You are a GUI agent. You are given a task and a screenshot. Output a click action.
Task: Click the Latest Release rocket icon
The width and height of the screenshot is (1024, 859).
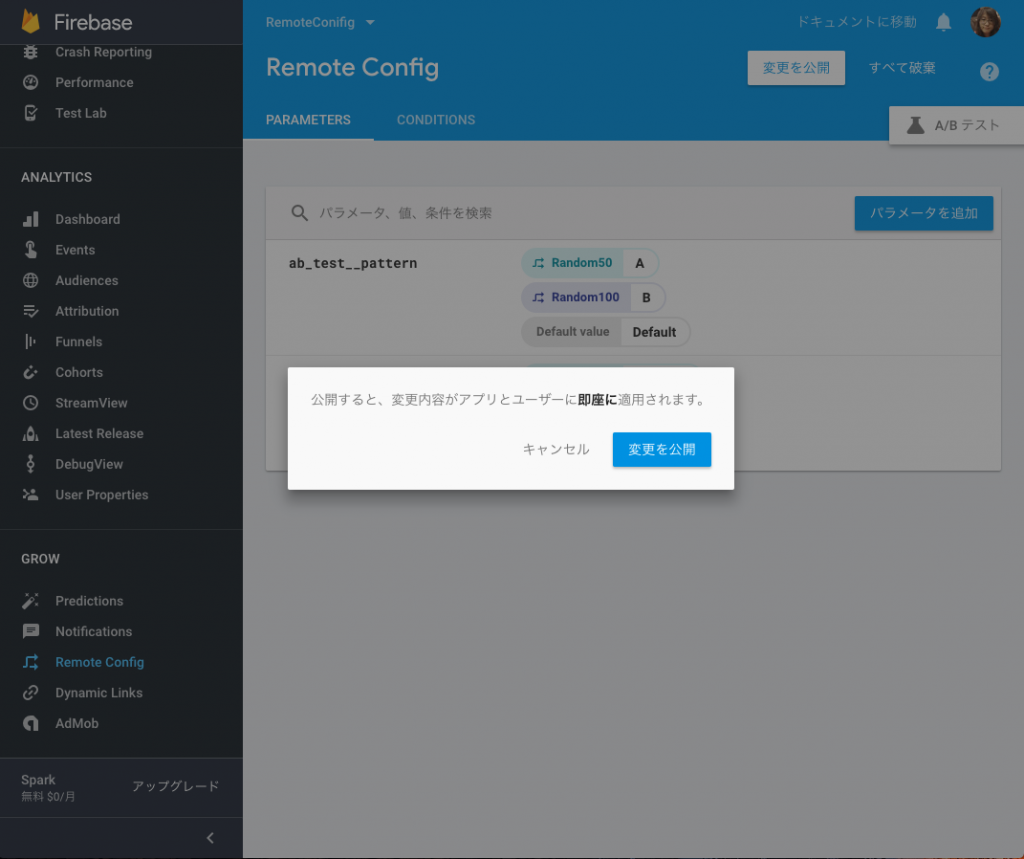coord(31,434)
